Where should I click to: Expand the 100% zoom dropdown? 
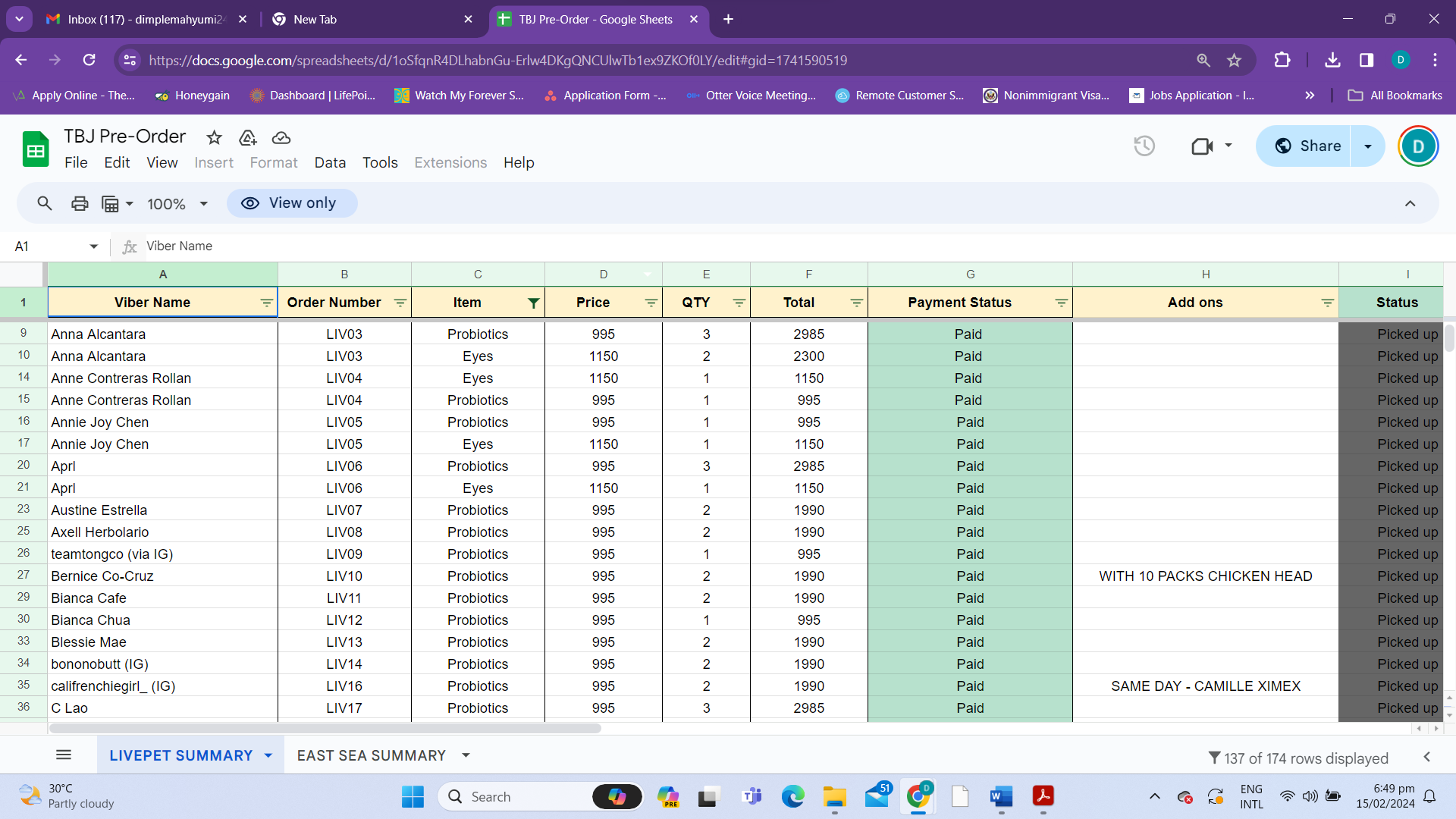203,204
